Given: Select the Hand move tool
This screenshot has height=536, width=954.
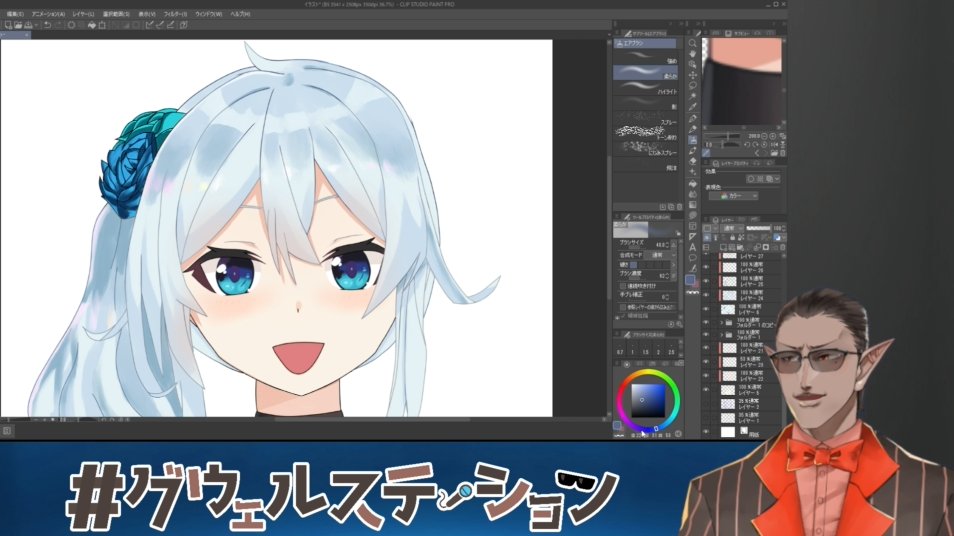Looking at the screenshot, I should click(692, 54).
